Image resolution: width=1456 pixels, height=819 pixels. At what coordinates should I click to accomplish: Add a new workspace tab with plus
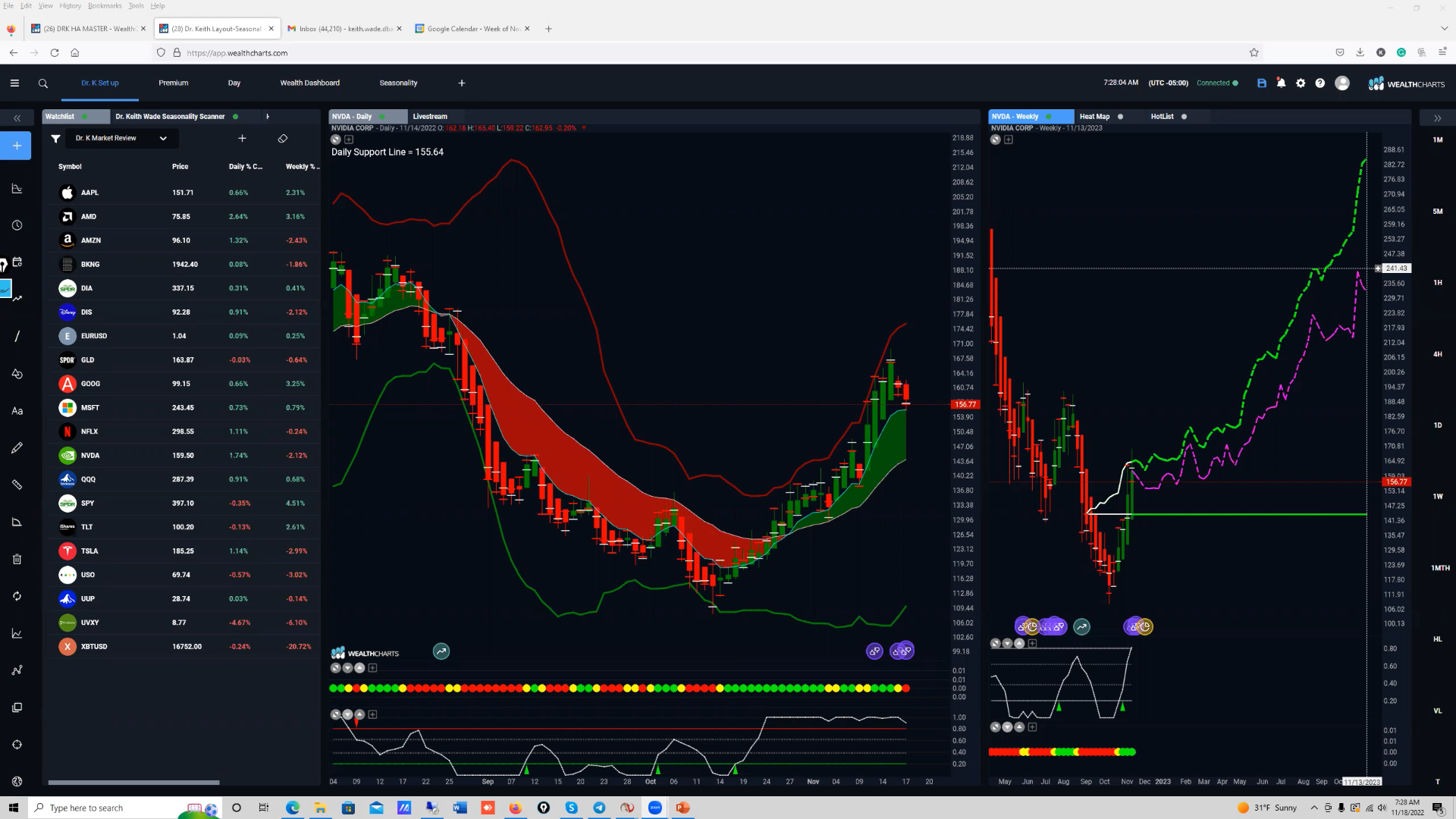click(461, 83)
